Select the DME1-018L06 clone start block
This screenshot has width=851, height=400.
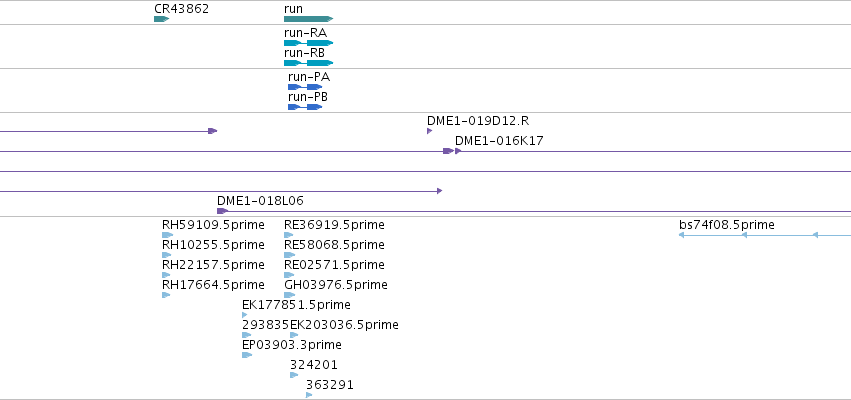222,211
